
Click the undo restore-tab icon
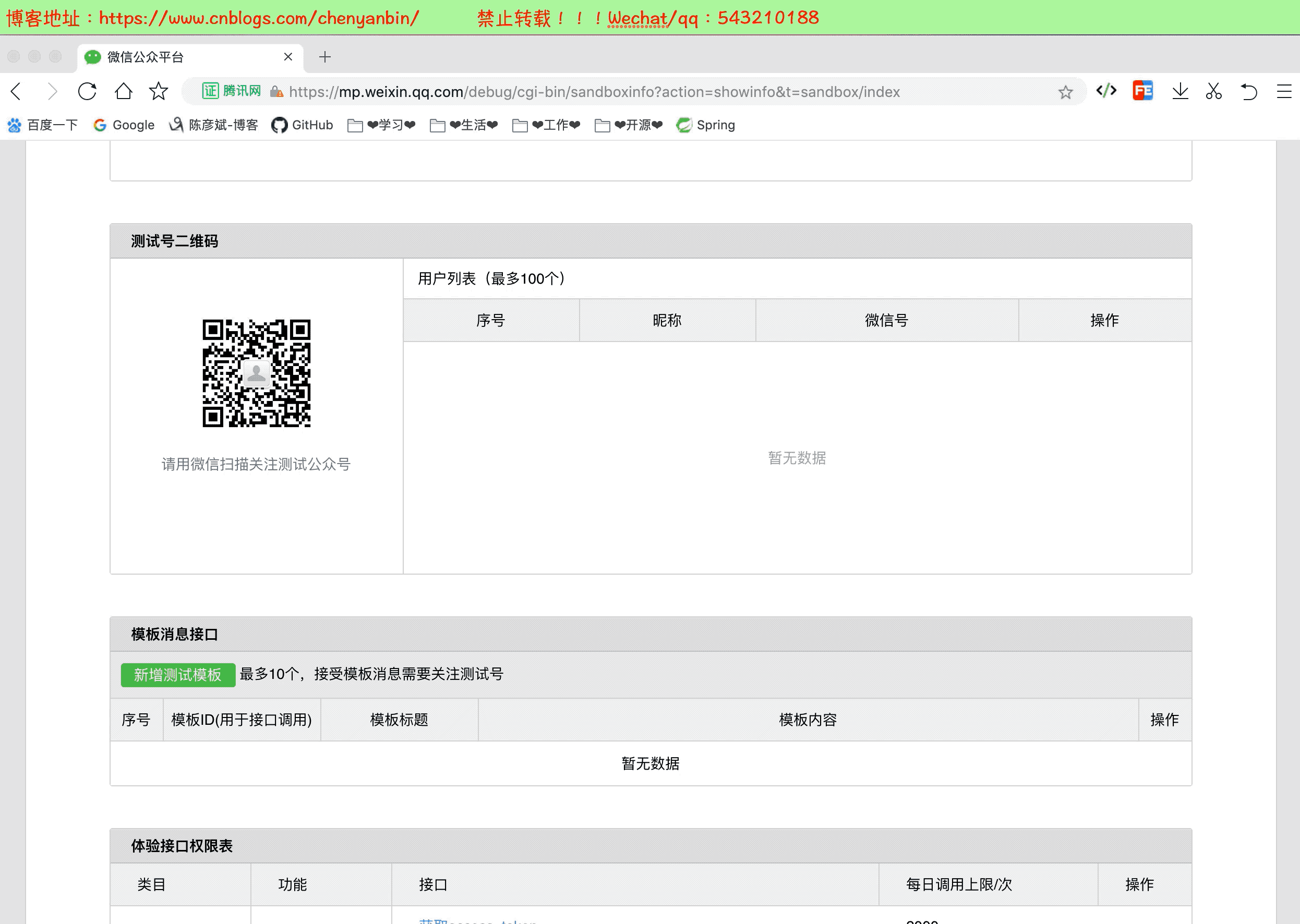coord(1248,92)
